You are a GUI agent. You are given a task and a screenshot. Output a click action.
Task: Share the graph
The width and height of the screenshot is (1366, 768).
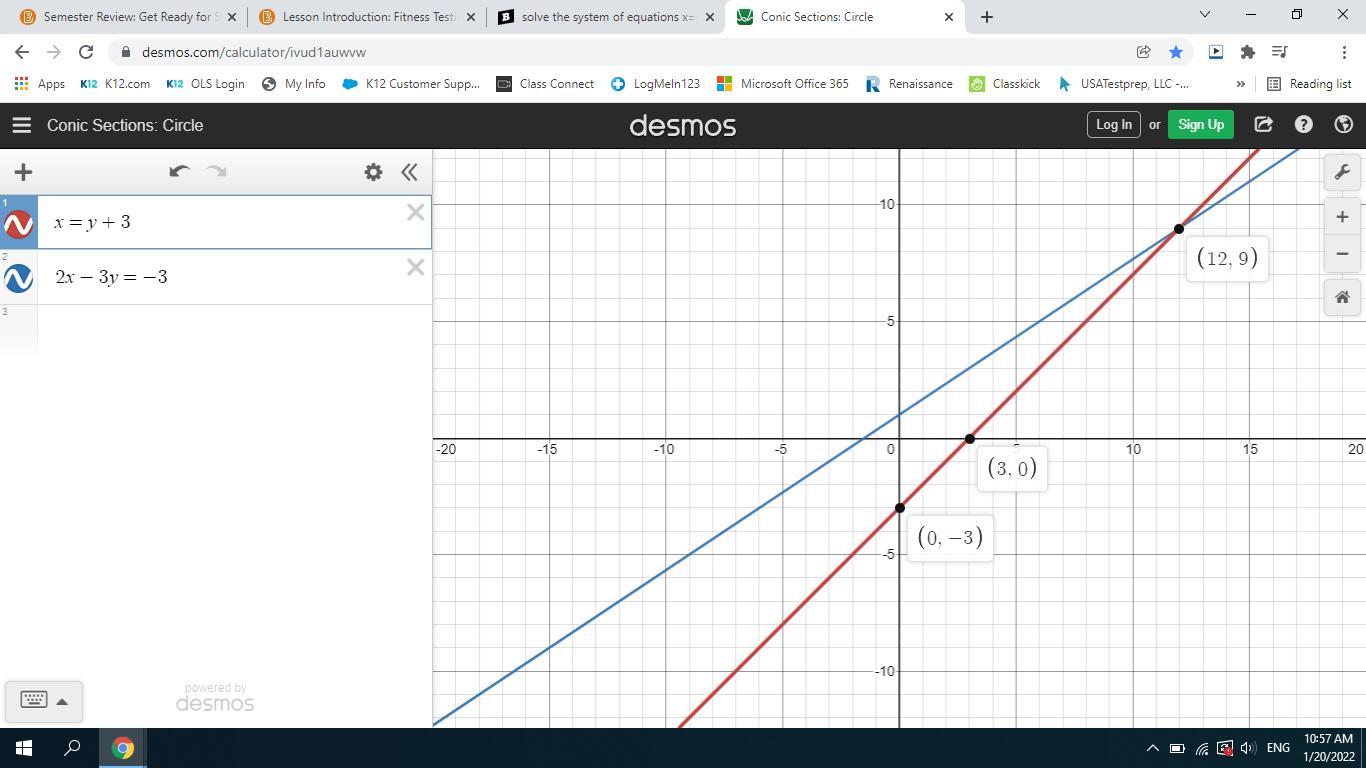click(1264, 125)
